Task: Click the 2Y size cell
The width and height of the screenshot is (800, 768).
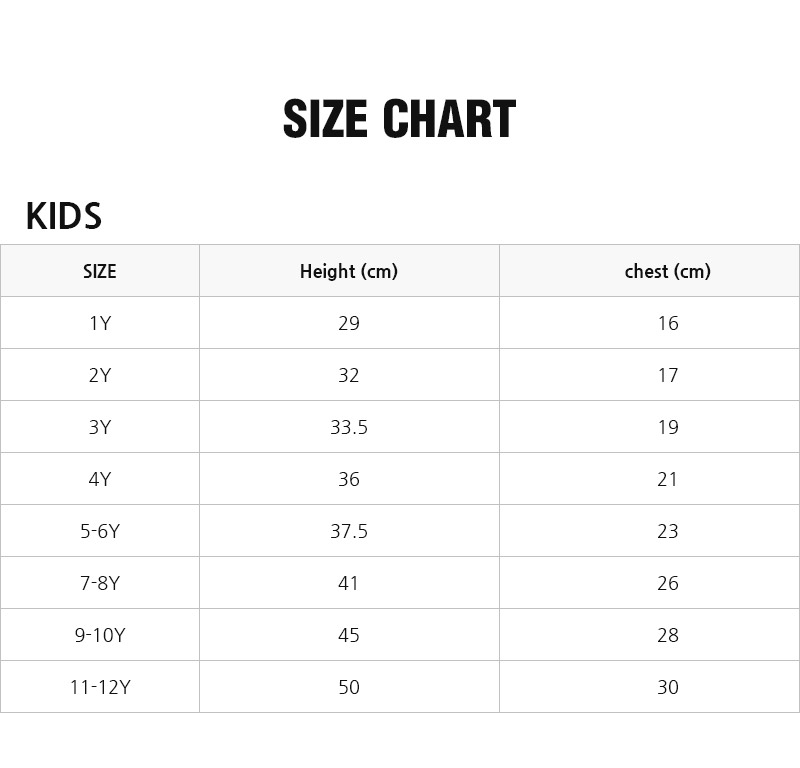Action: click(x=100, y=375)
